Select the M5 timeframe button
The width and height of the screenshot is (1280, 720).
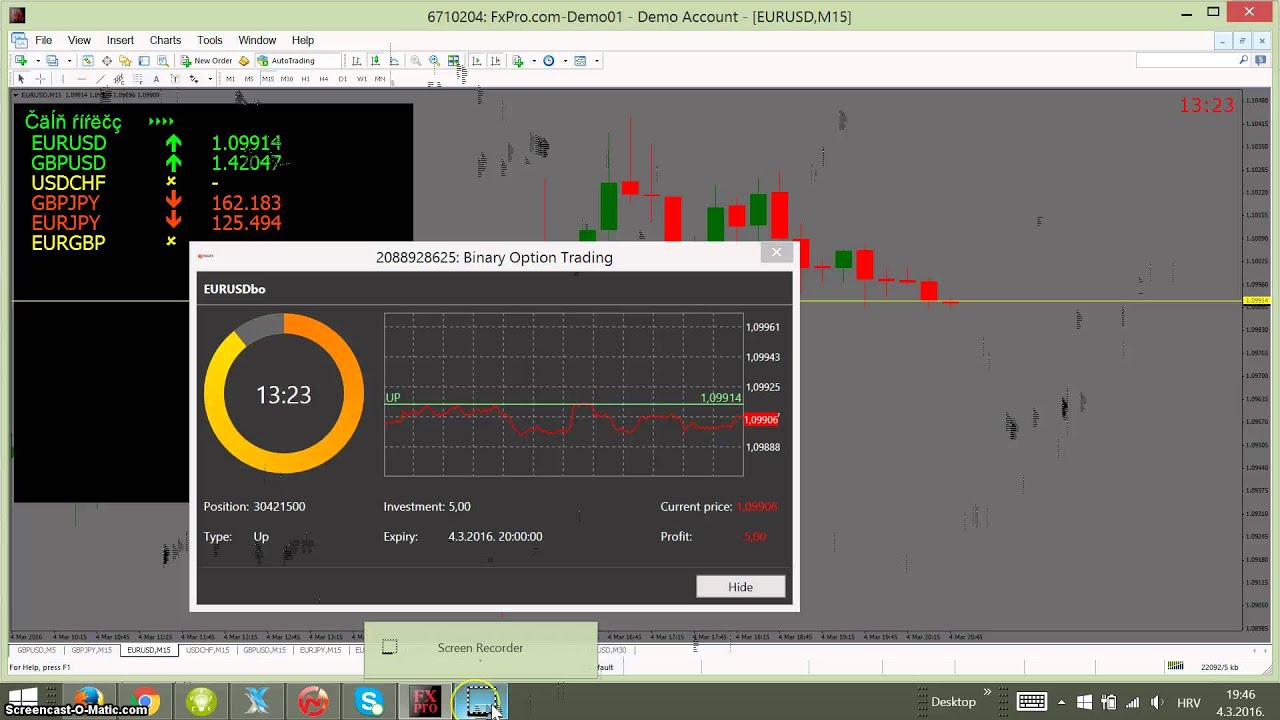click(249, 79)
